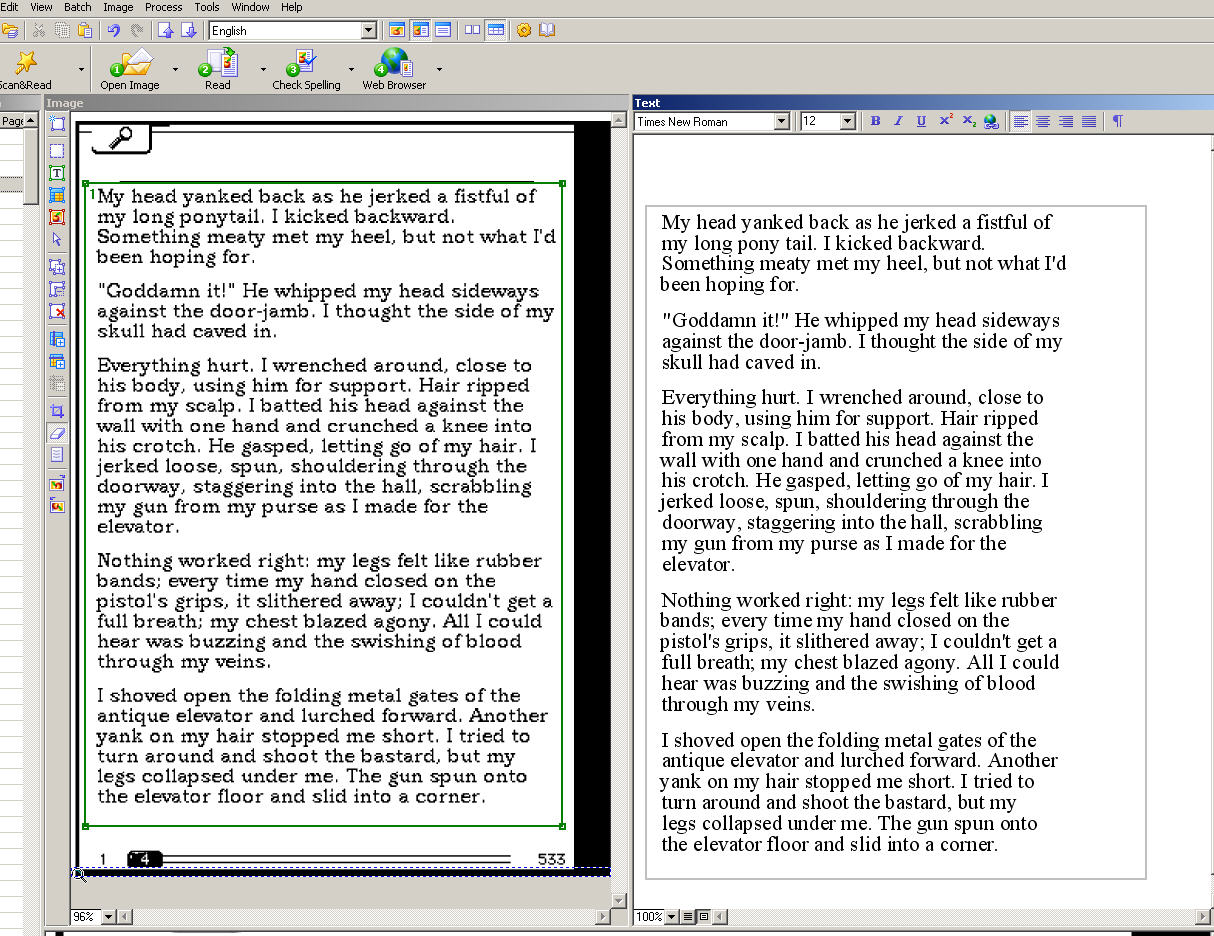Click the Paste clipboard icon

84,30
